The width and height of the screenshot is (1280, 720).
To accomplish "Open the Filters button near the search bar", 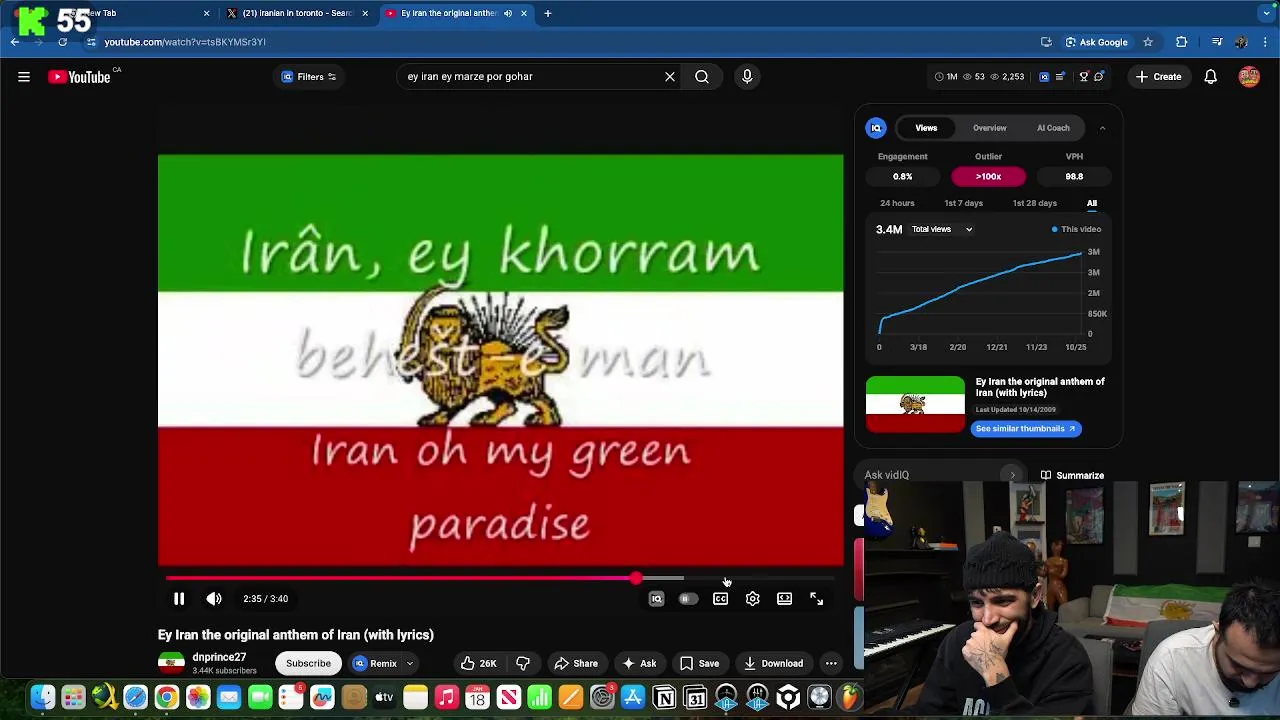I will [x=309, y=76].
